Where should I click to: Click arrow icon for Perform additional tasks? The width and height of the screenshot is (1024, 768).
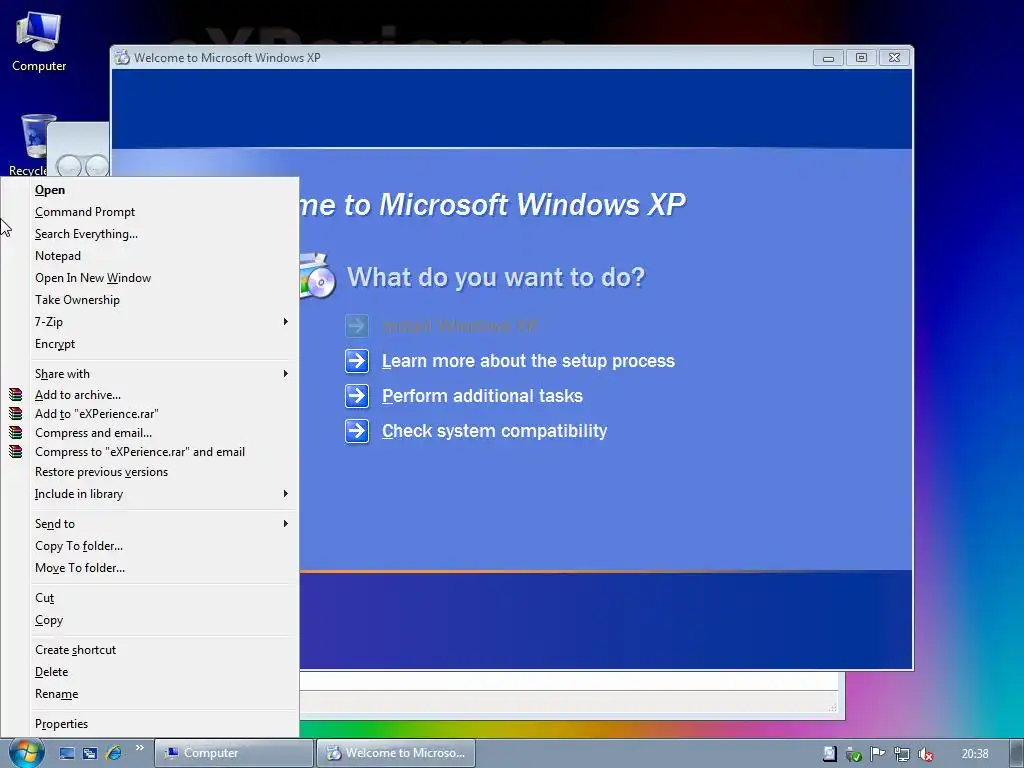click(x=357, y=396)
